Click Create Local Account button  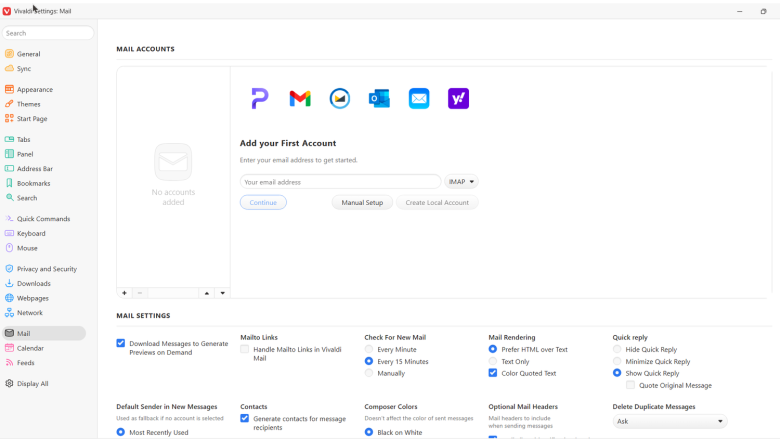pyautogui.click(x=436, y=202)
